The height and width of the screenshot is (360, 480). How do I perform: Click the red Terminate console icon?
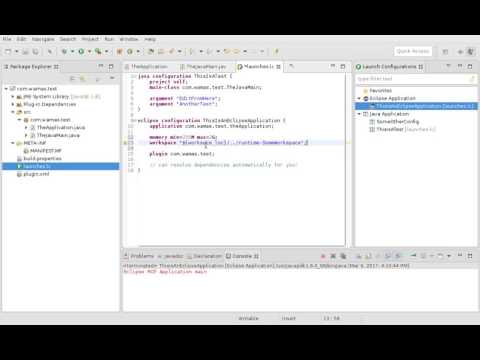click(x=323, y=256)
